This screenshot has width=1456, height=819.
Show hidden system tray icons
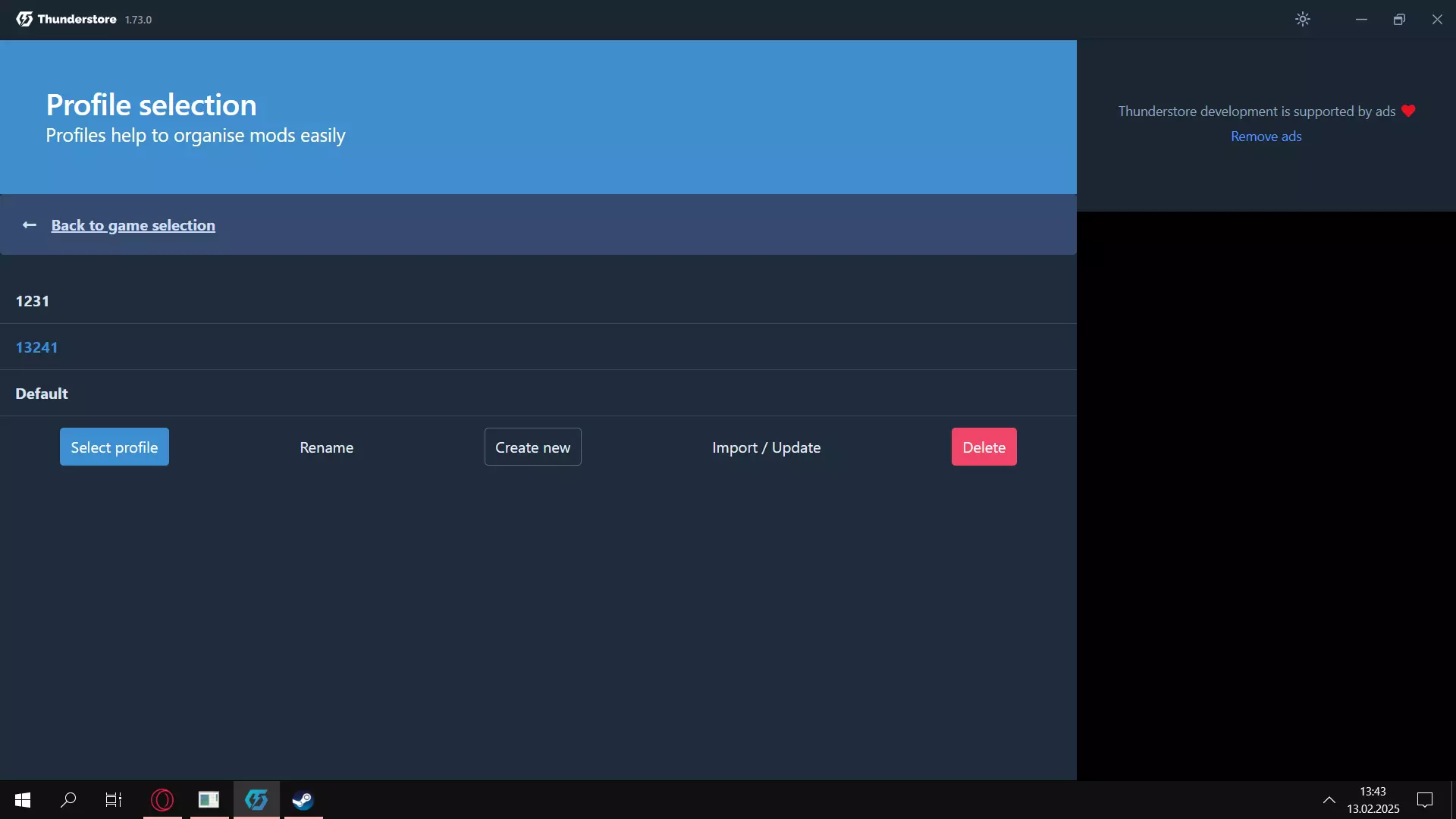point(1329,800)
